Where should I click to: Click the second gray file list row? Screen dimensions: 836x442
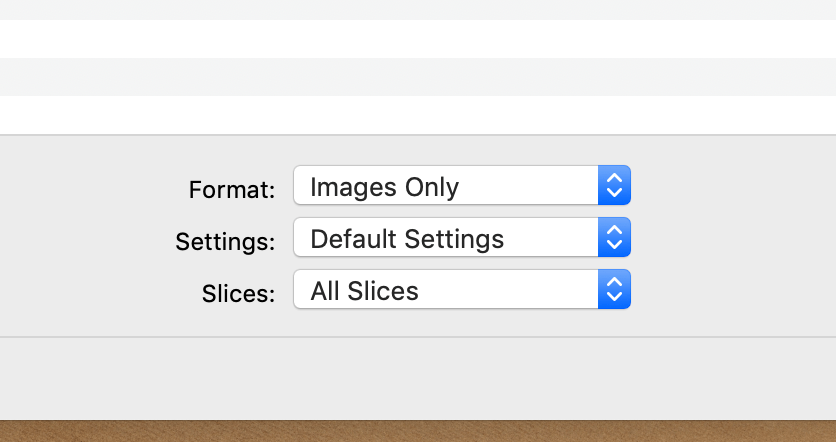click(418, 77)
